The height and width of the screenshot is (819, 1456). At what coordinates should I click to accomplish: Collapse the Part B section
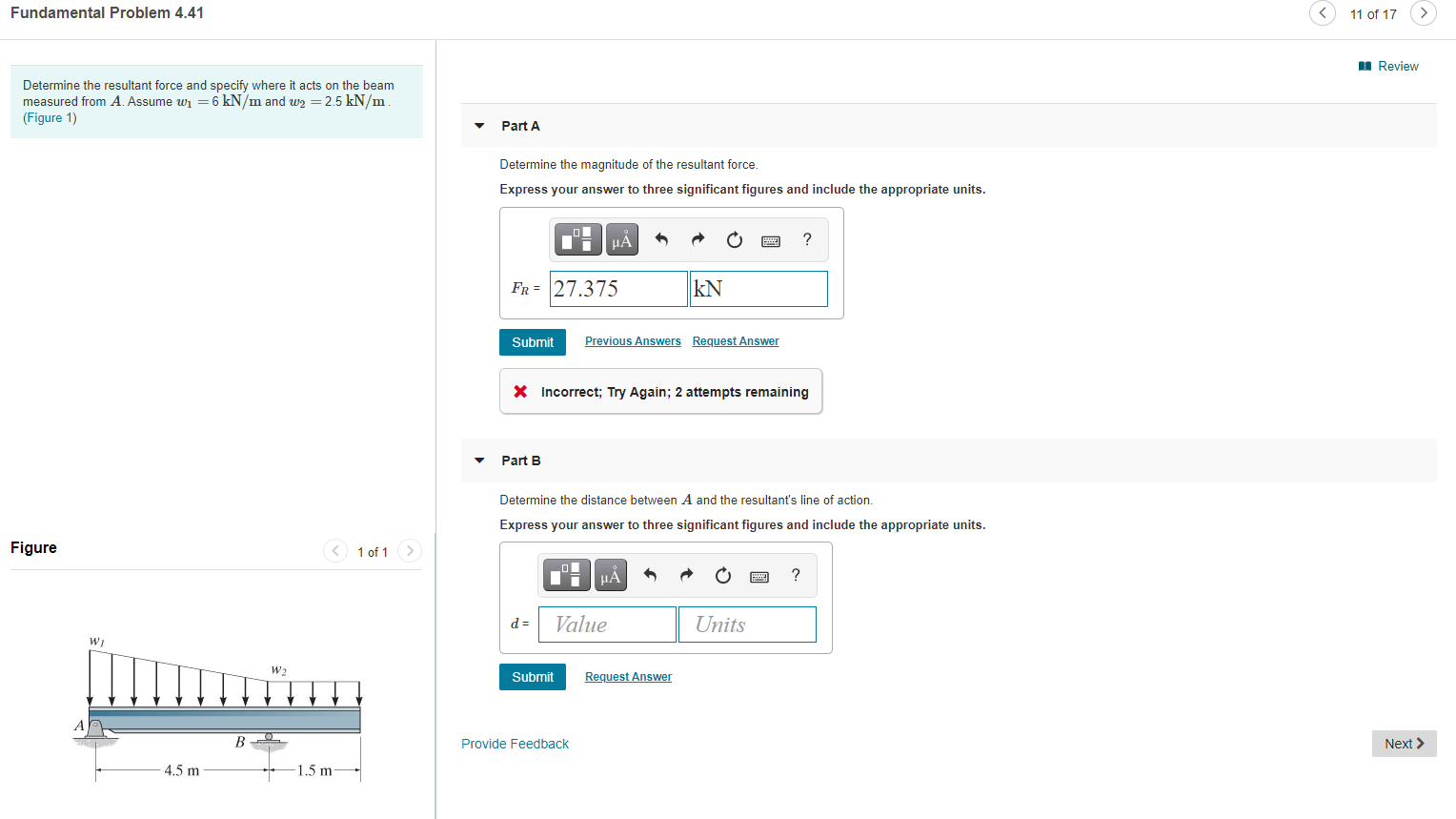(x=479, y=461)
